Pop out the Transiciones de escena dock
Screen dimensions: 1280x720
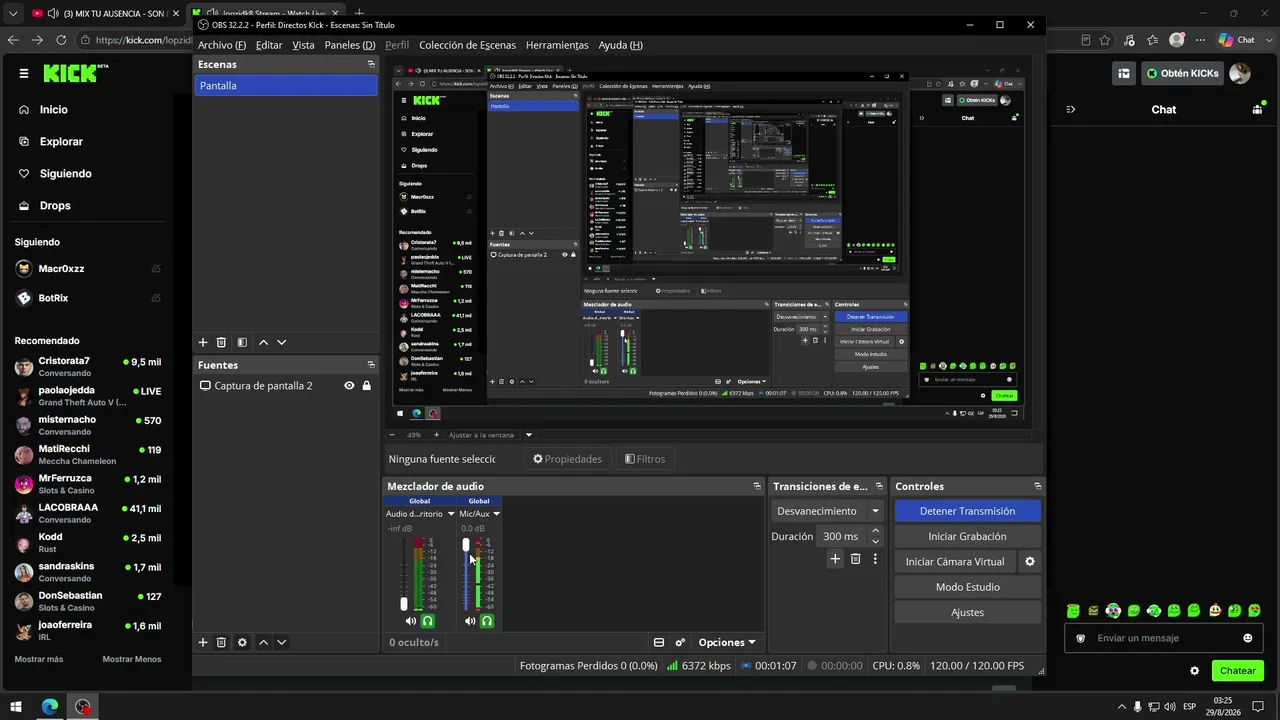click(x=879, y=486)
